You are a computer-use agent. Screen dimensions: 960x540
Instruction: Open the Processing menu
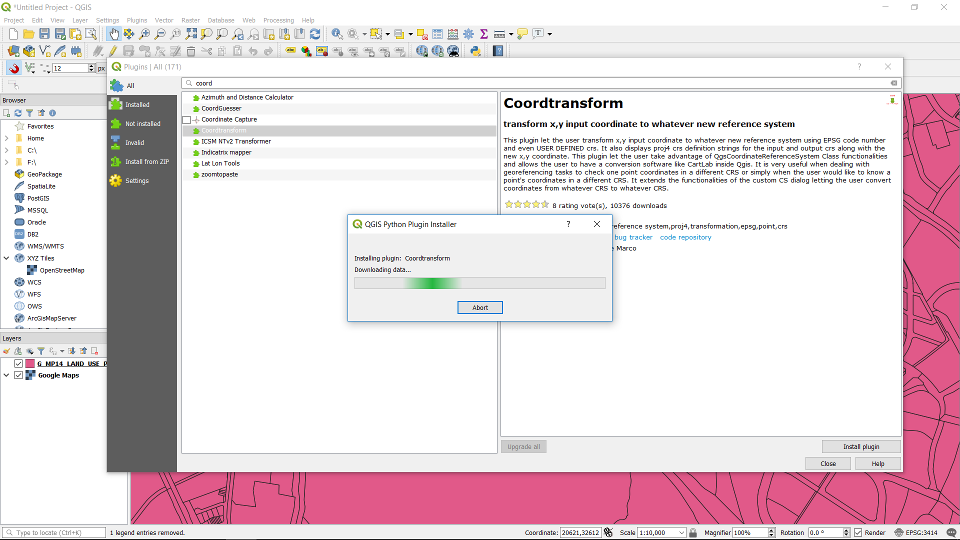(278, 20)
